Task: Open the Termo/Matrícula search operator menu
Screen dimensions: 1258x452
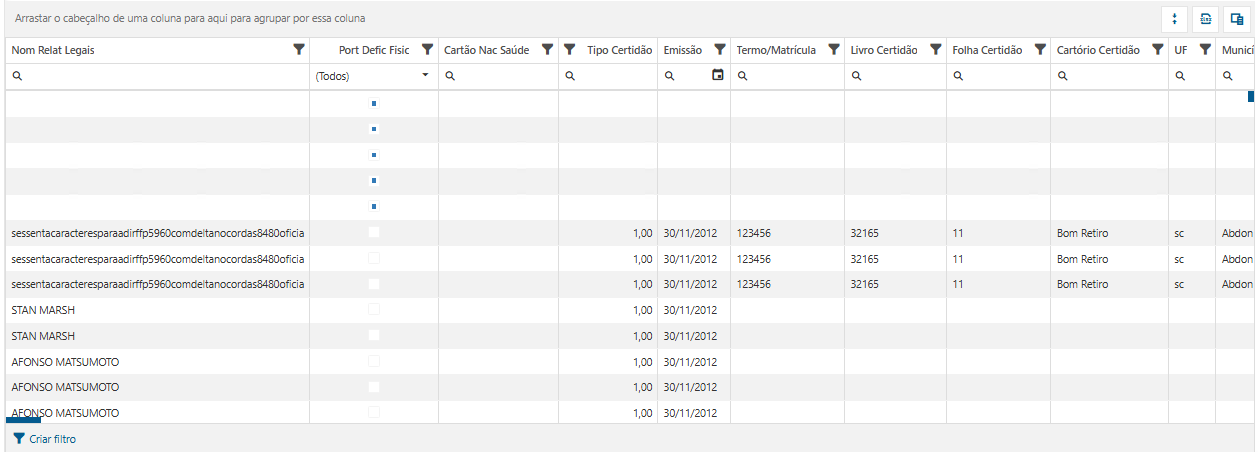Action: tap(743, 76)
